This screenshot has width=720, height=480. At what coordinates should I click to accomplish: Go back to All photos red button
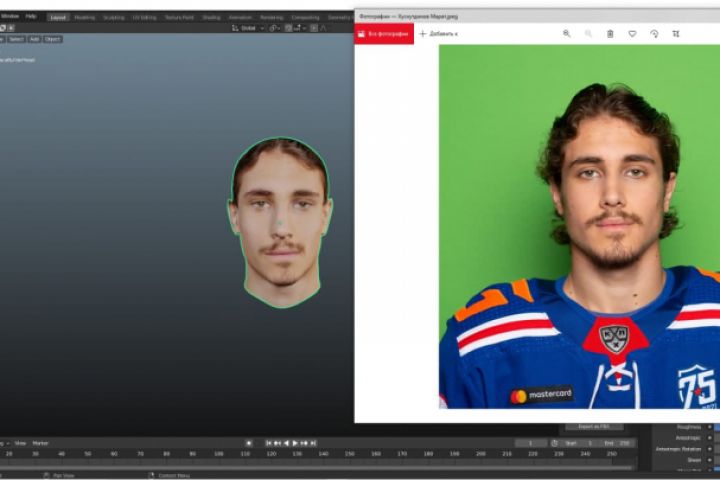(384, 34)
